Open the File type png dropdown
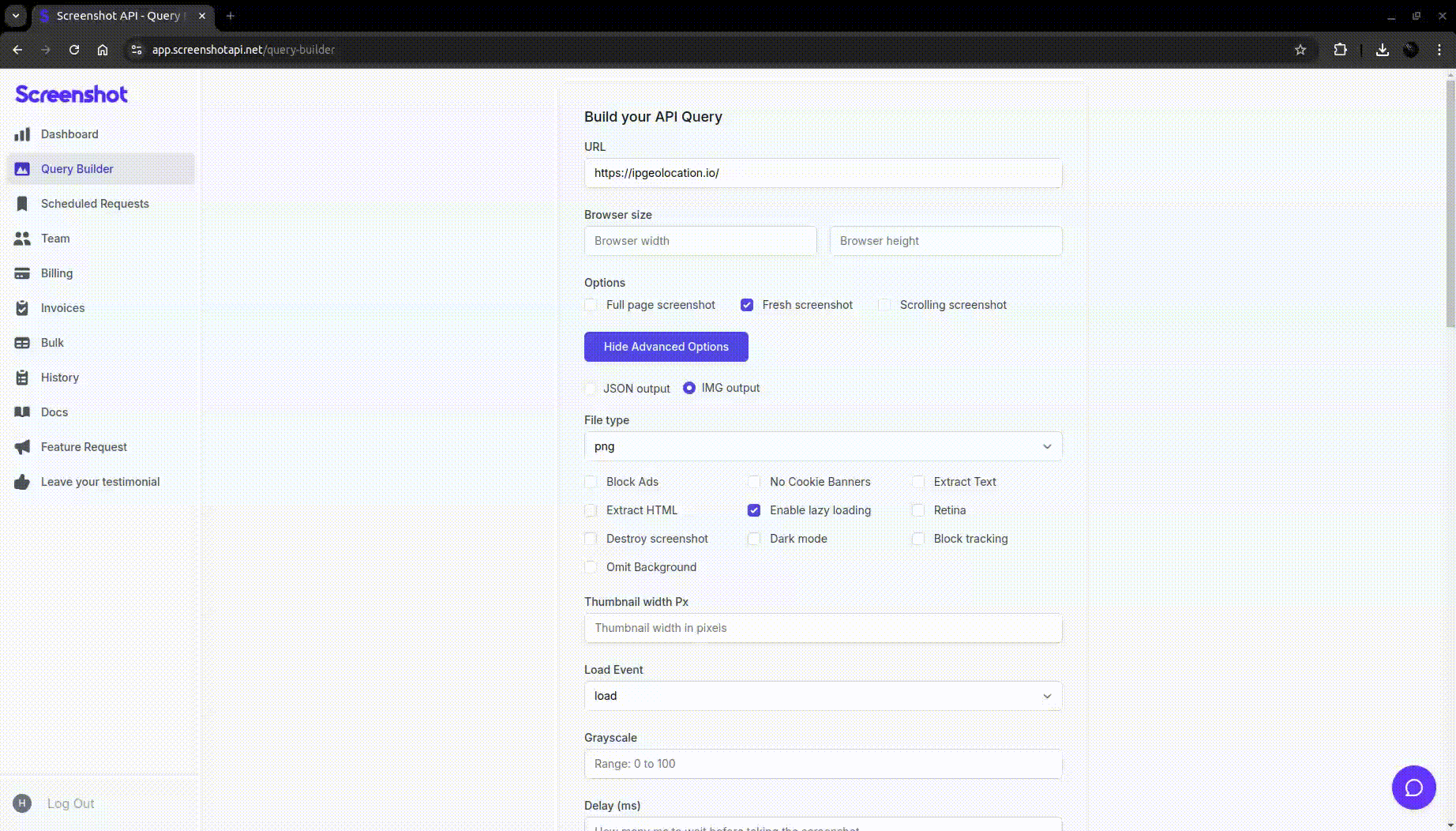1456x831 pixels. point(823,446)
